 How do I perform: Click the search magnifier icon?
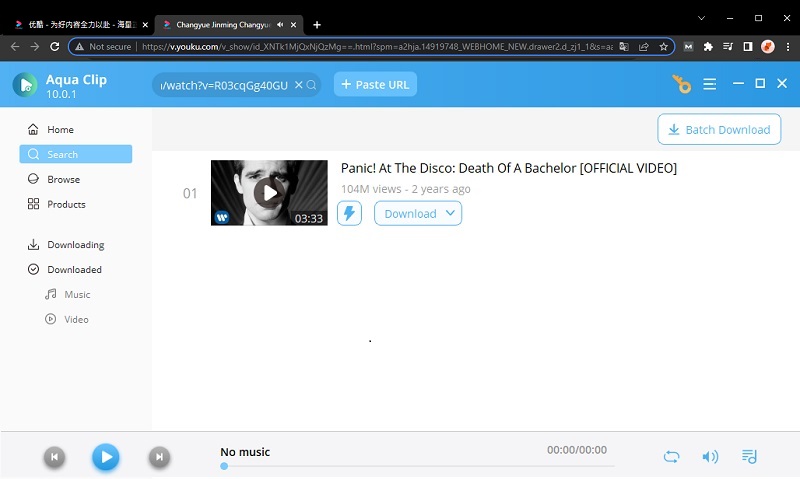311,85
